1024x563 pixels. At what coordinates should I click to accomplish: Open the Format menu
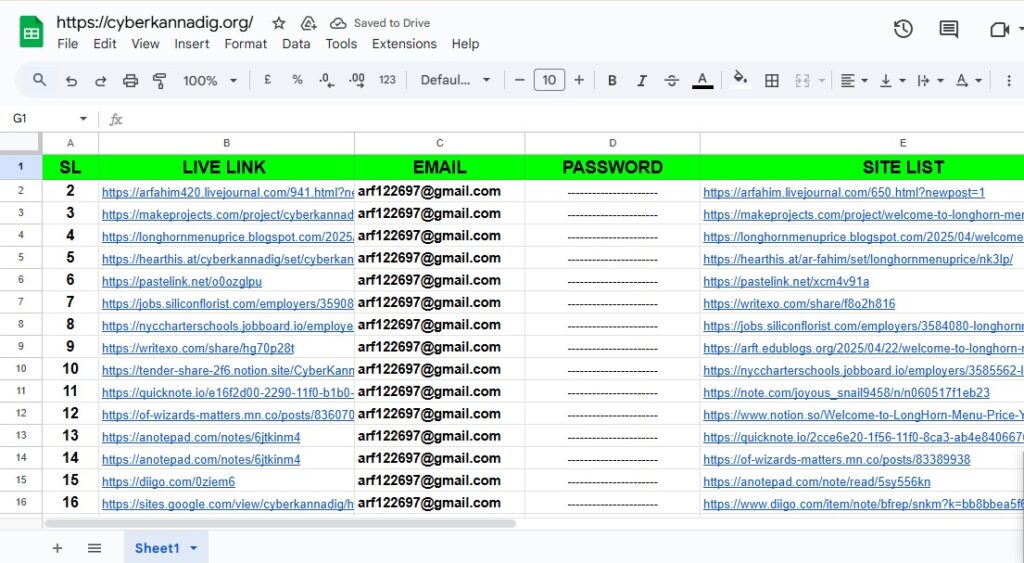pos(246,44)
